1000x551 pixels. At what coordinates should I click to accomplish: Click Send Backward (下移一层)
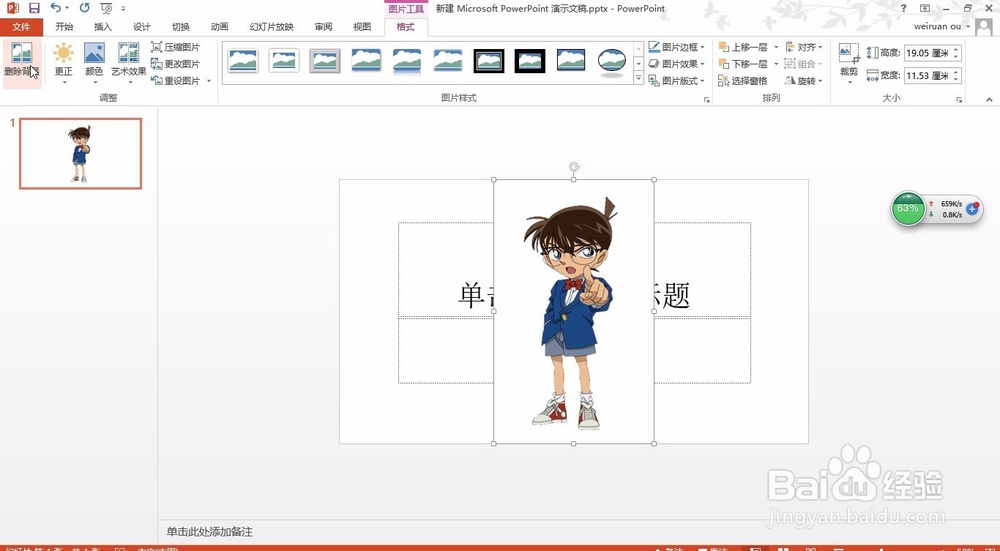click(744, 64)
